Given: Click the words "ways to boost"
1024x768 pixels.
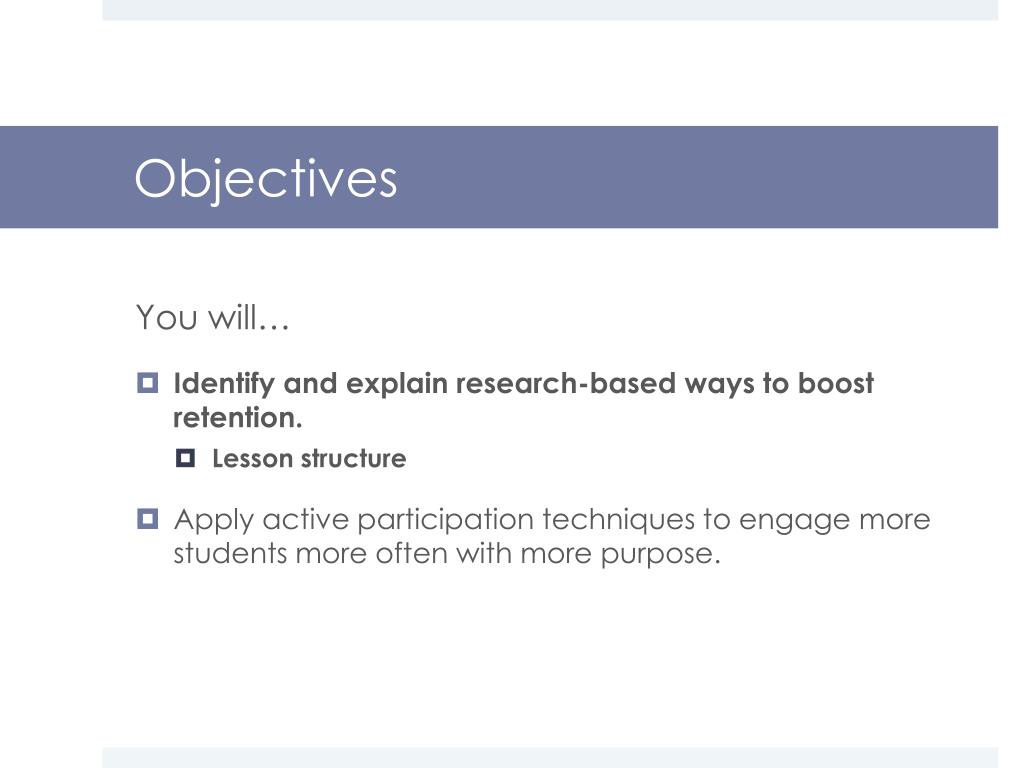Looking at the screenshot, I should point(779,384).
